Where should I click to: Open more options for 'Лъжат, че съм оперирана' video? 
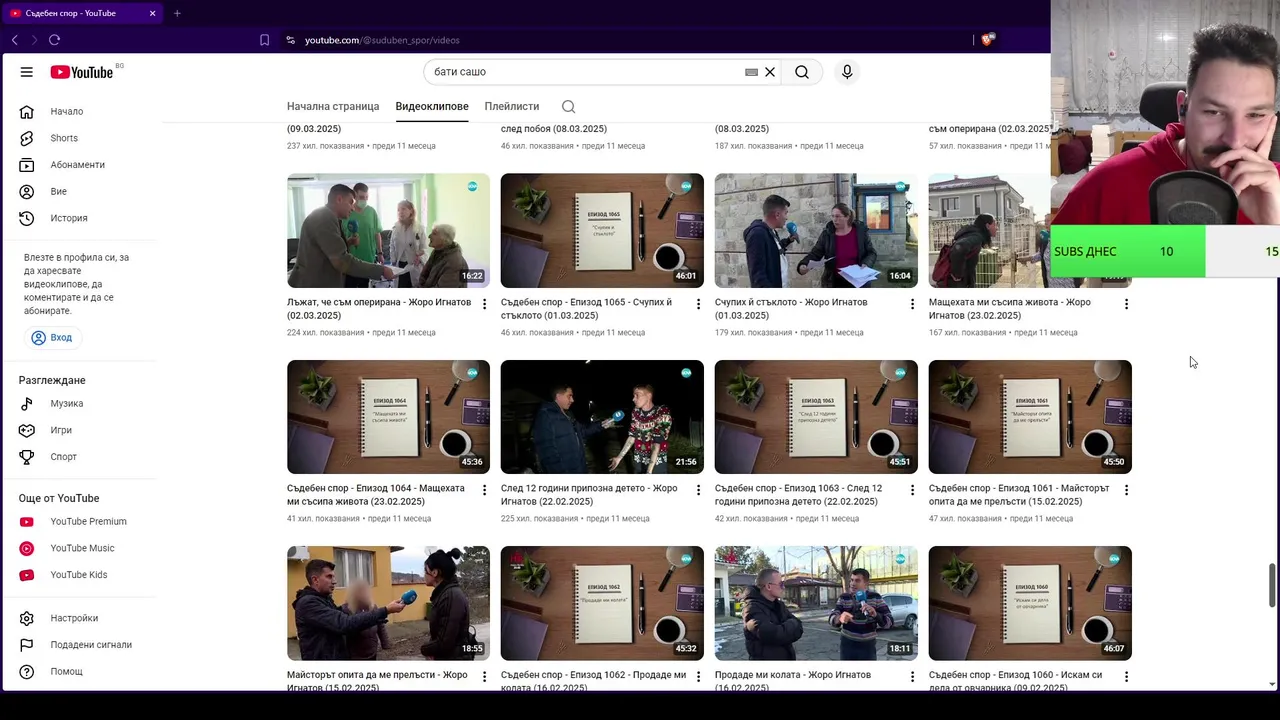click(485, 304)
